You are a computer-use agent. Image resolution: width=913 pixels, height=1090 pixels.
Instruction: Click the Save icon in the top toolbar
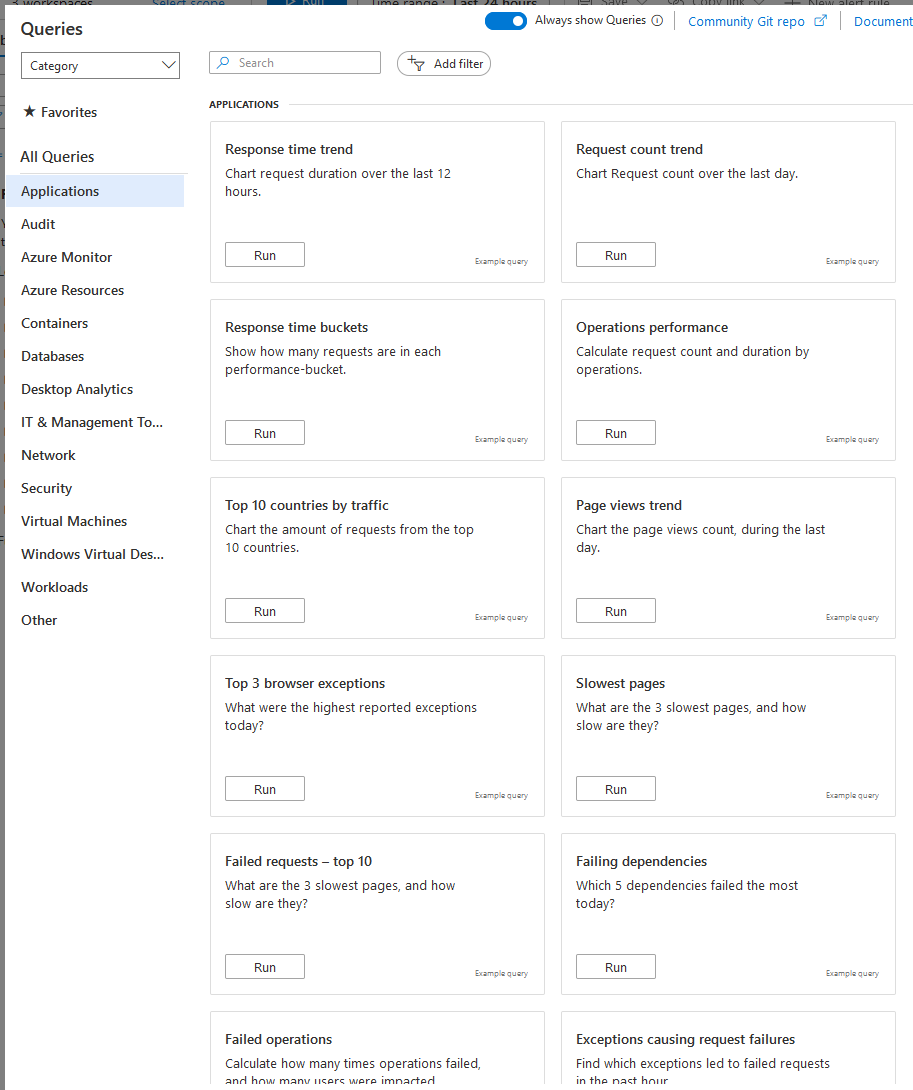(x=585, y=4)
